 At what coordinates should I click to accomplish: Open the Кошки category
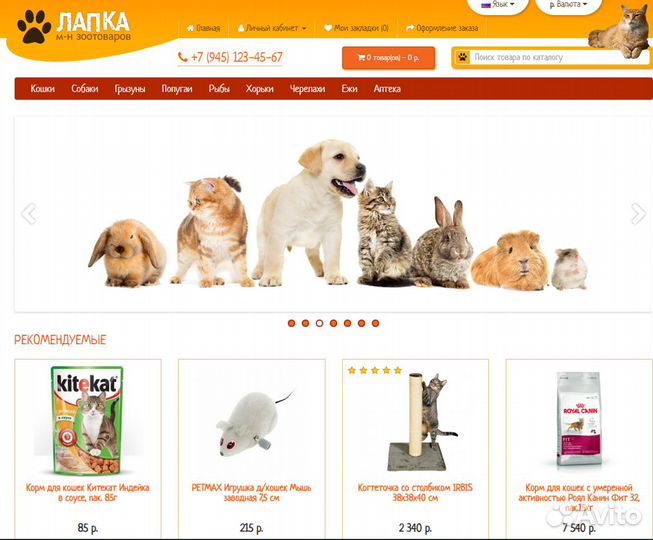[42, 89]
